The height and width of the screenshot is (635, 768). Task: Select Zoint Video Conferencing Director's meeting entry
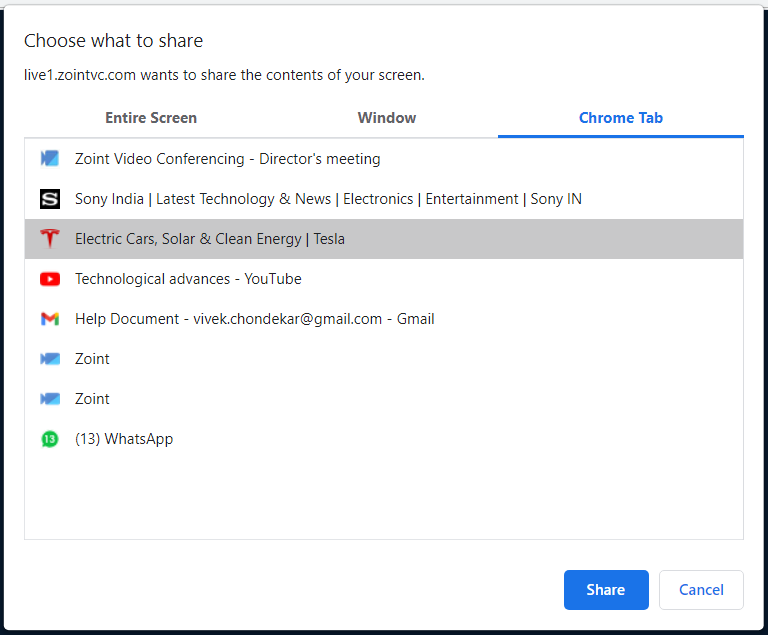click(x=227, y=159)
